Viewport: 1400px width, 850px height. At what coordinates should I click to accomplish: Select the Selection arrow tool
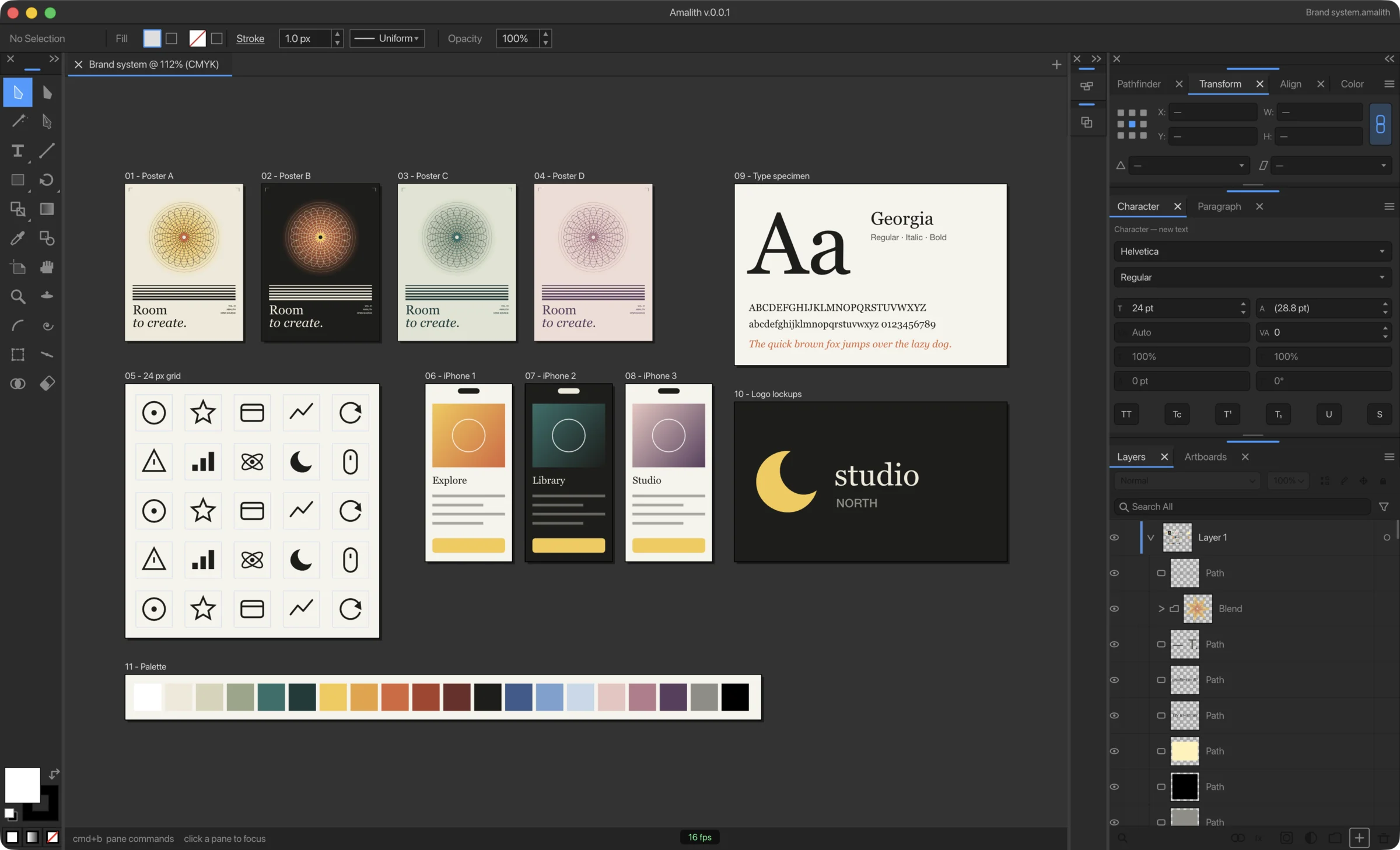(x=17, y=93)
